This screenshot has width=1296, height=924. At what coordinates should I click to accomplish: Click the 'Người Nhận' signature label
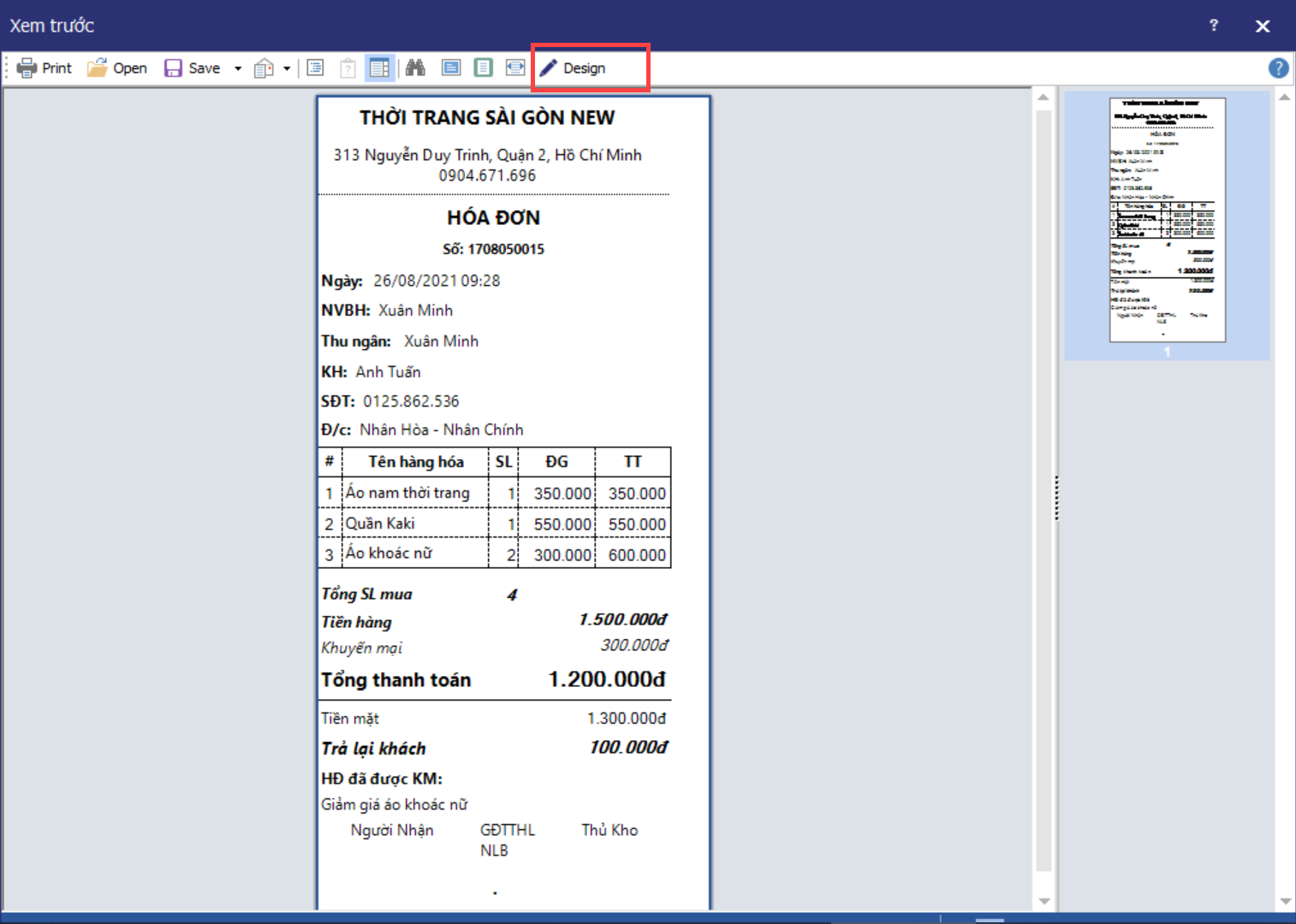pyautogui.click(x=392, y=830)
